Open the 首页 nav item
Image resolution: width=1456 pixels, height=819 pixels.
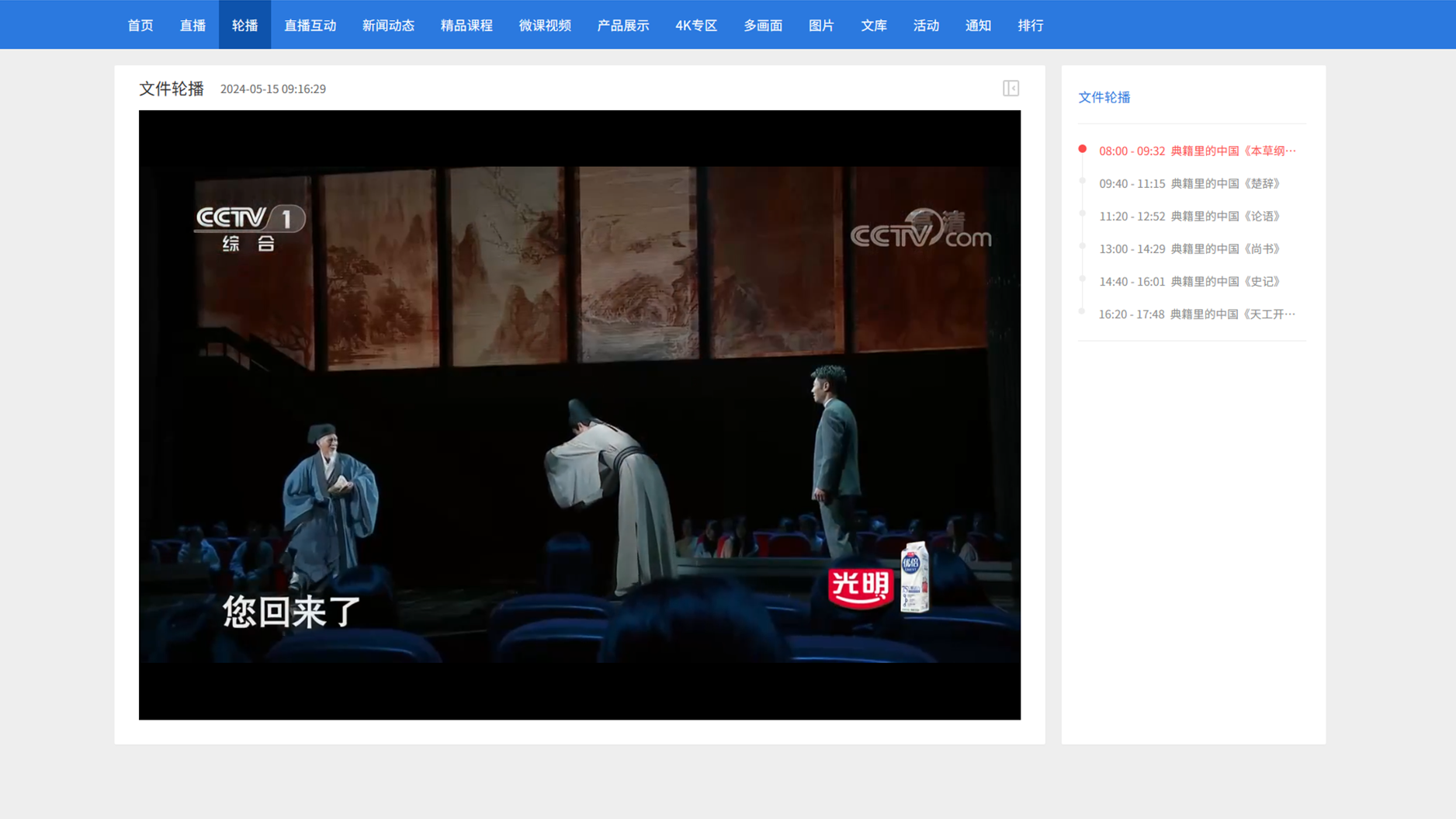pyautogui.click(x=140, y=25)
